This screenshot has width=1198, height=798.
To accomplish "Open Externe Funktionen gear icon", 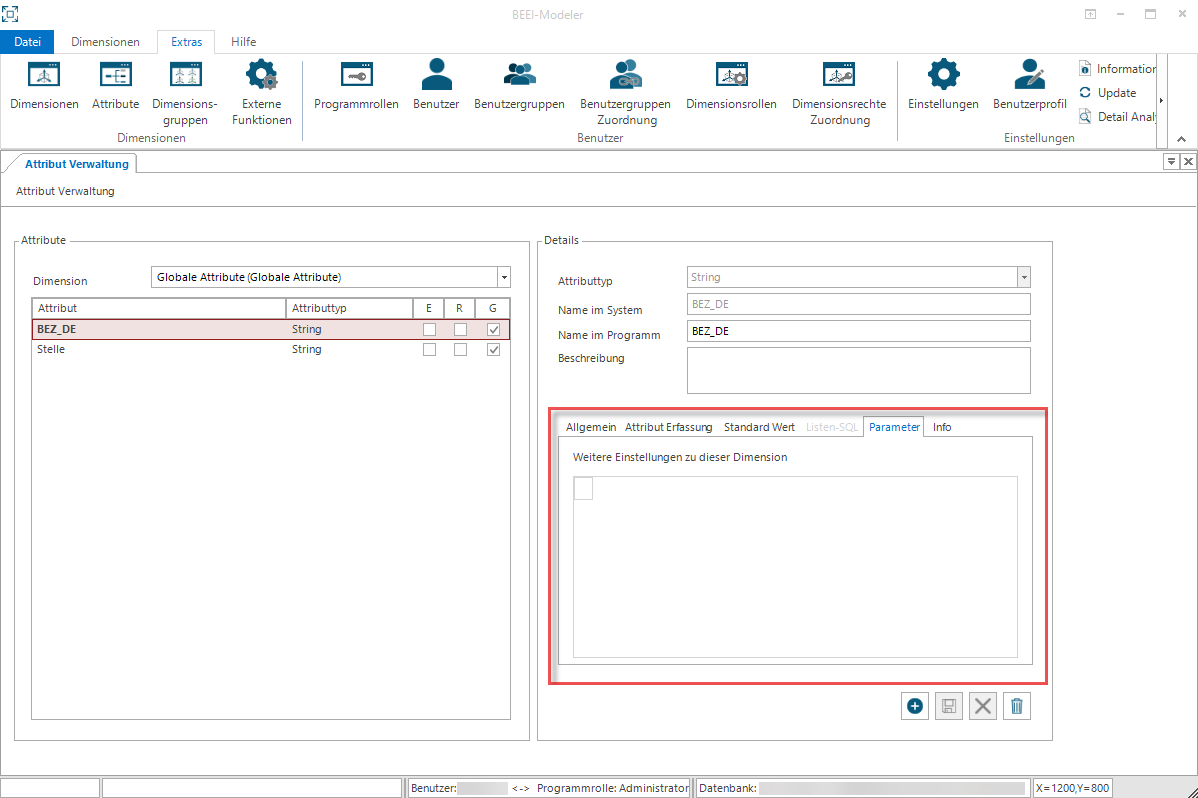I will (x=261, y=93).
